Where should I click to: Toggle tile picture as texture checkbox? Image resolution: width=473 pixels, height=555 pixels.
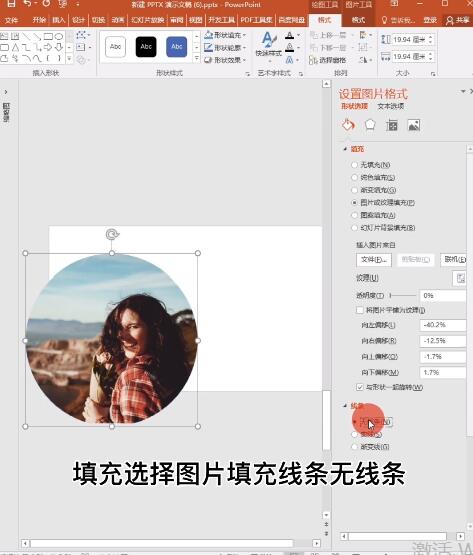coord(360,310)
